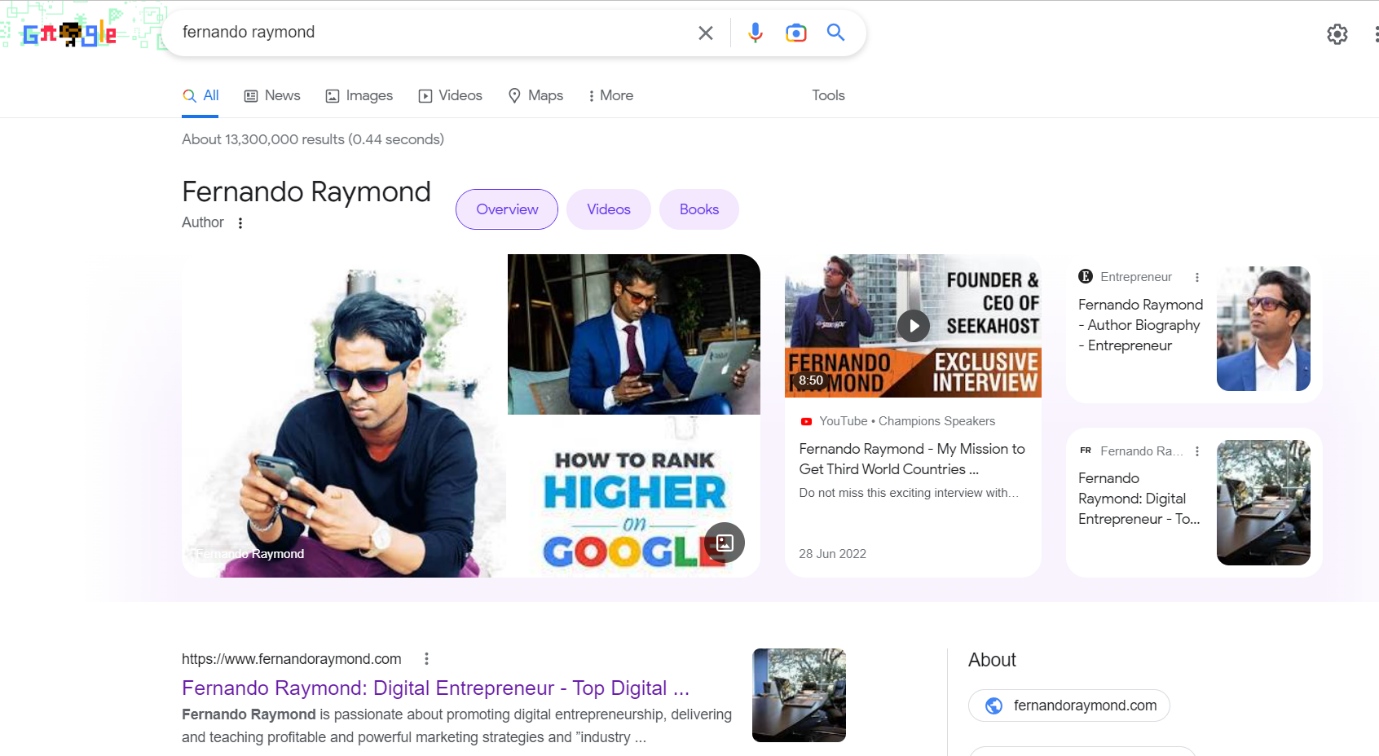Viewport: 1379px width, 756px height.
Task: Open the thumbnail beside the fernandoraymond.com result
Action: click(799, 695)
